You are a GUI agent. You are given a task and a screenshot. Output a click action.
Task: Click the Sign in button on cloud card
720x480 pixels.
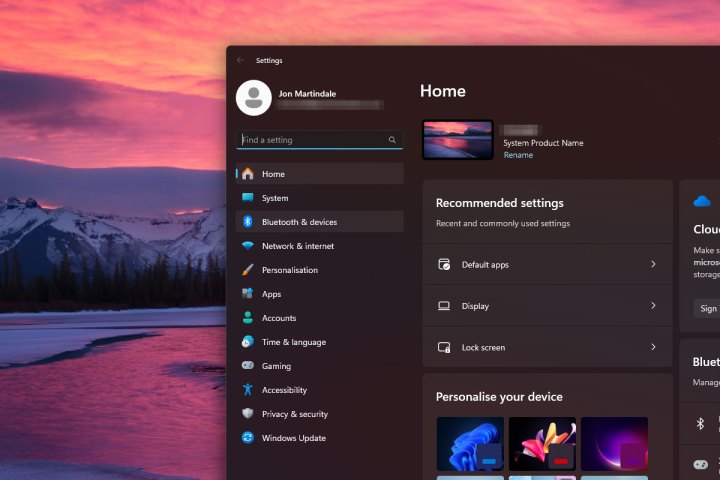[706, 309]
